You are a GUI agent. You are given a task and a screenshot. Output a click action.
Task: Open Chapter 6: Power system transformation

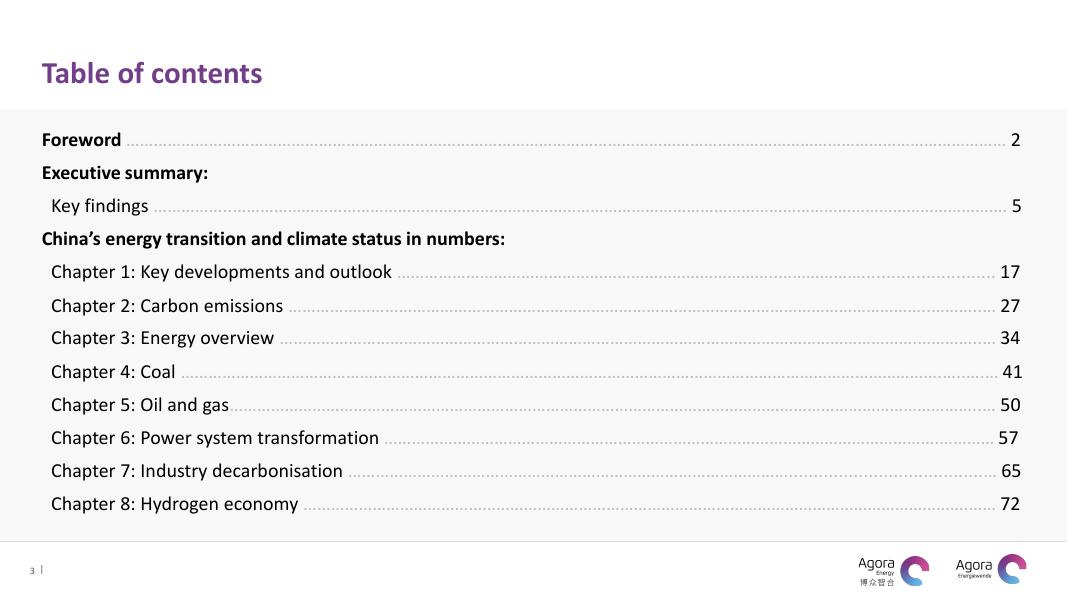click(215, 438)
